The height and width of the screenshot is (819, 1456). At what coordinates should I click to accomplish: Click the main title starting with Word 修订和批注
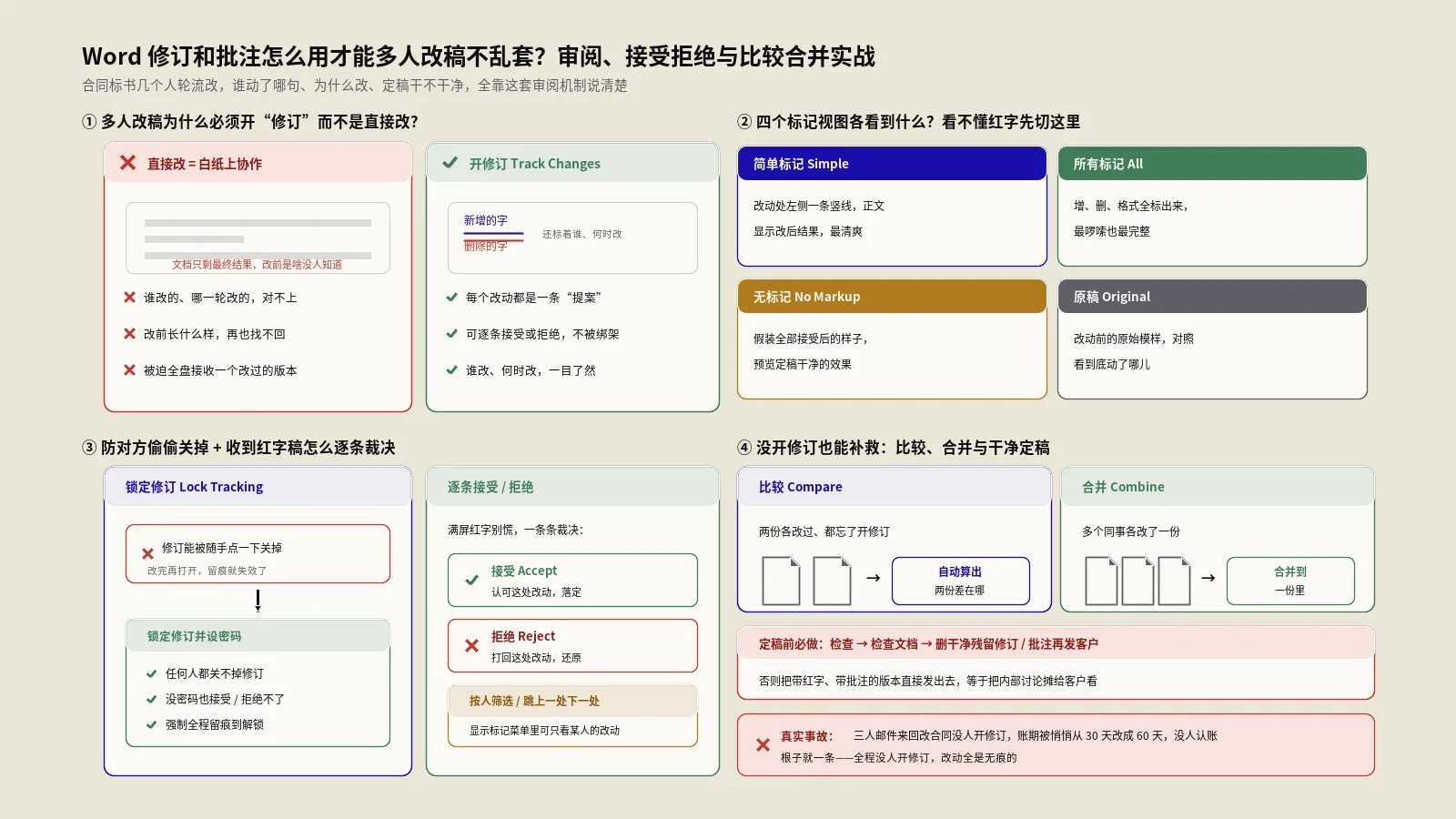(x=479, y=56)
